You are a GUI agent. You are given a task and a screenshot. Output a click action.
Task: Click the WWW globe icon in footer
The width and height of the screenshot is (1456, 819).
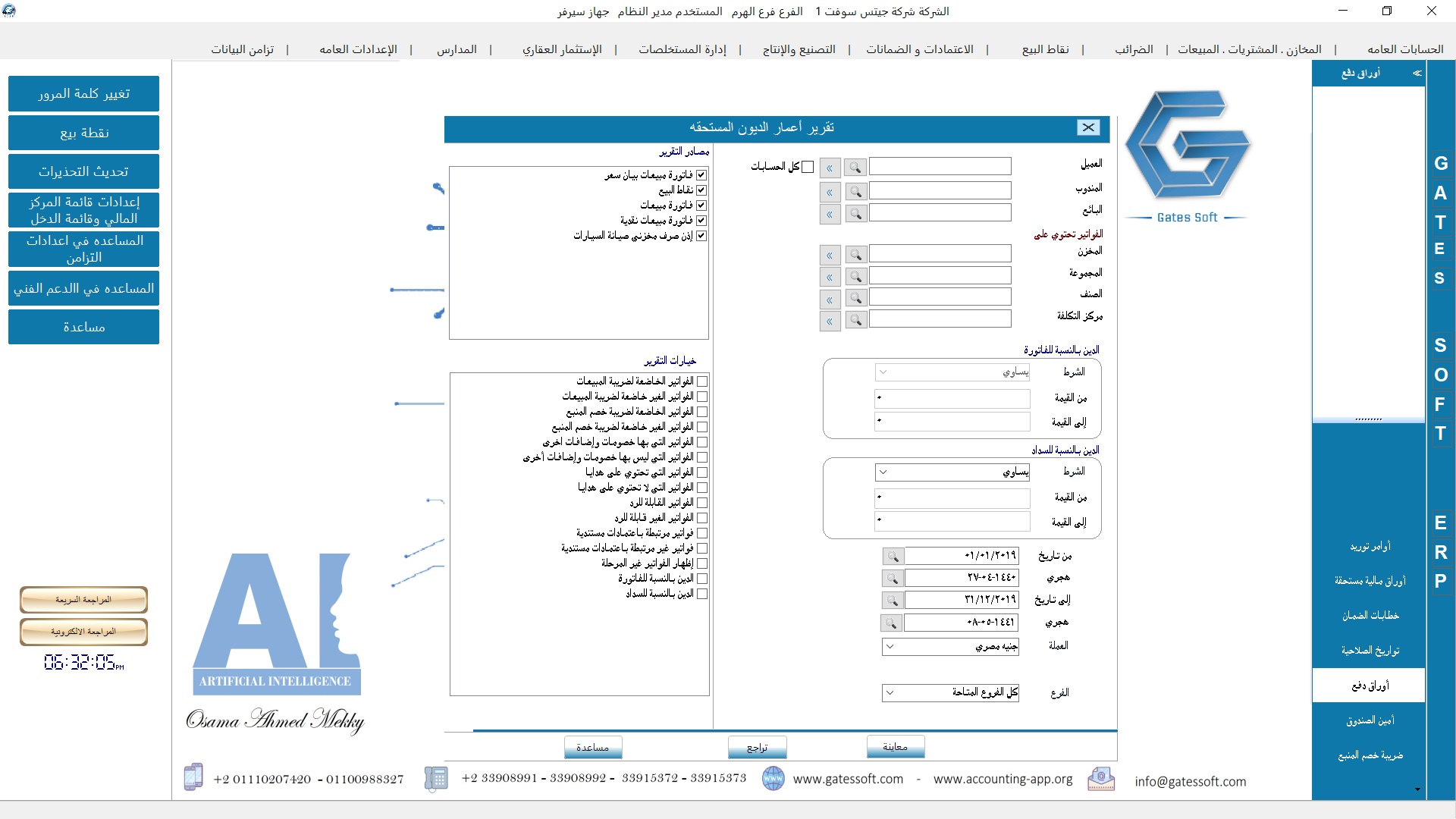click(773, 779)
